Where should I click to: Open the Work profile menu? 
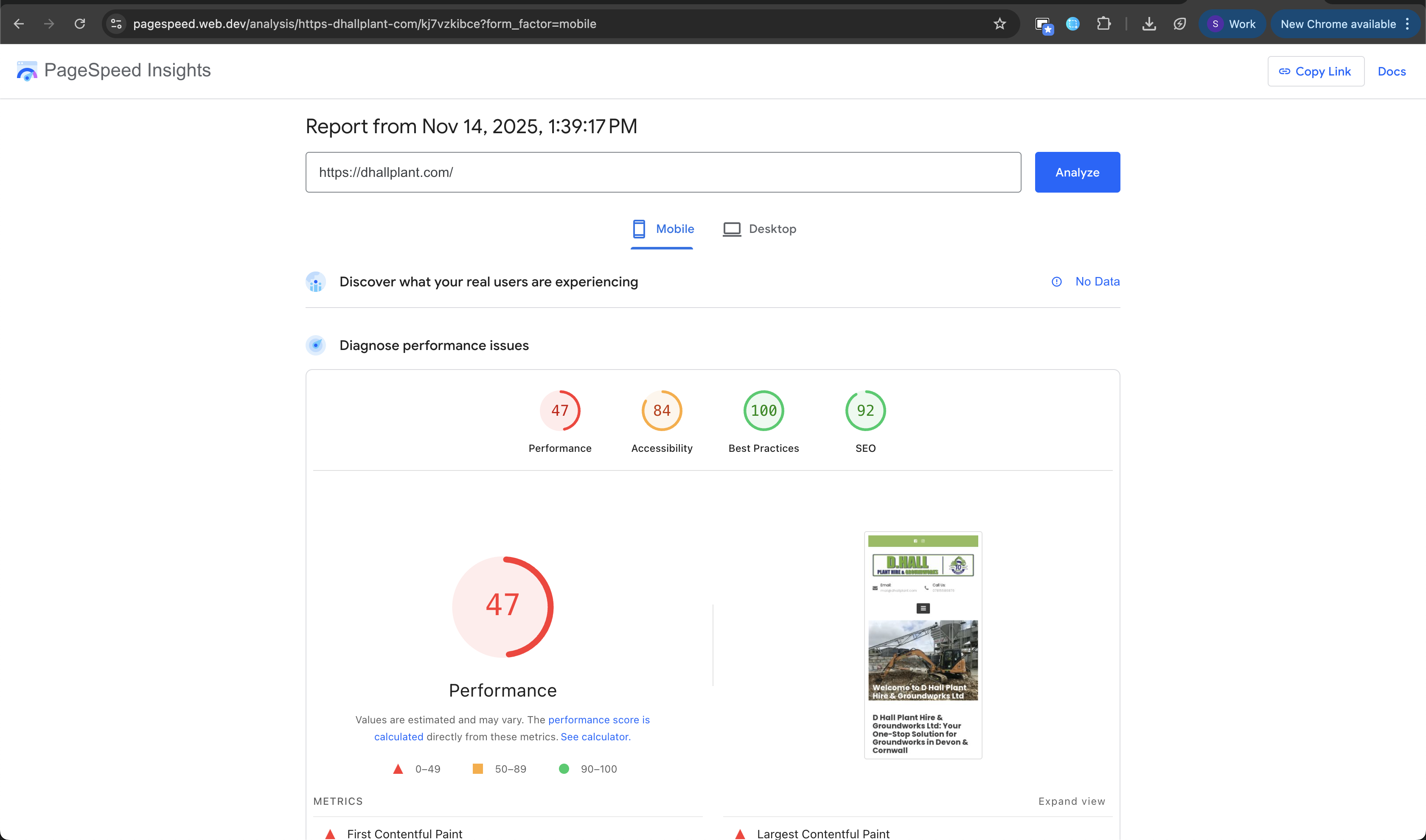pos(1232,24)
